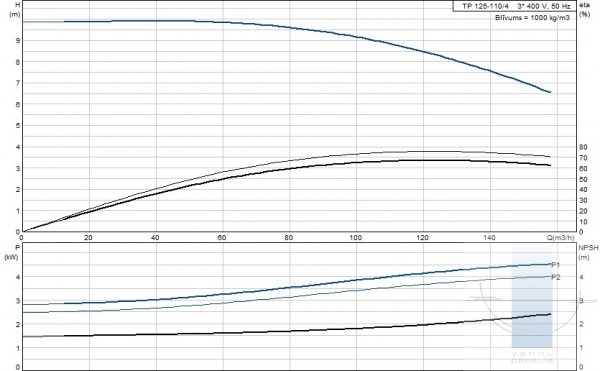The image size is (600, 371).
Task: Click the 60 tick on flow axis
Action: point(222,238)
